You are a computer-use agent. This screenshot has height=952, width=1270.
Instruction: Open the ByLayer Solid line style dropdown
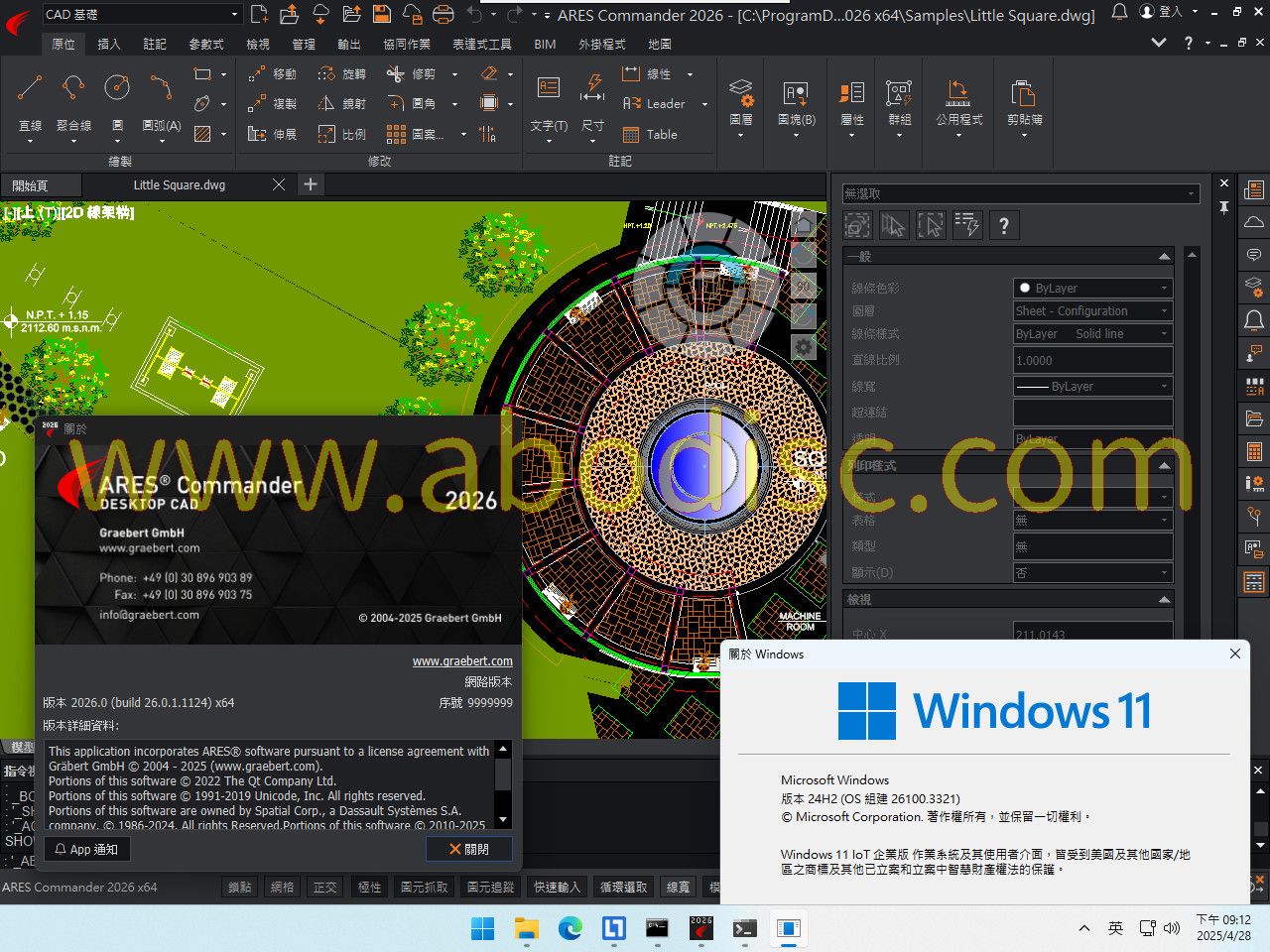coord(1093,334)
